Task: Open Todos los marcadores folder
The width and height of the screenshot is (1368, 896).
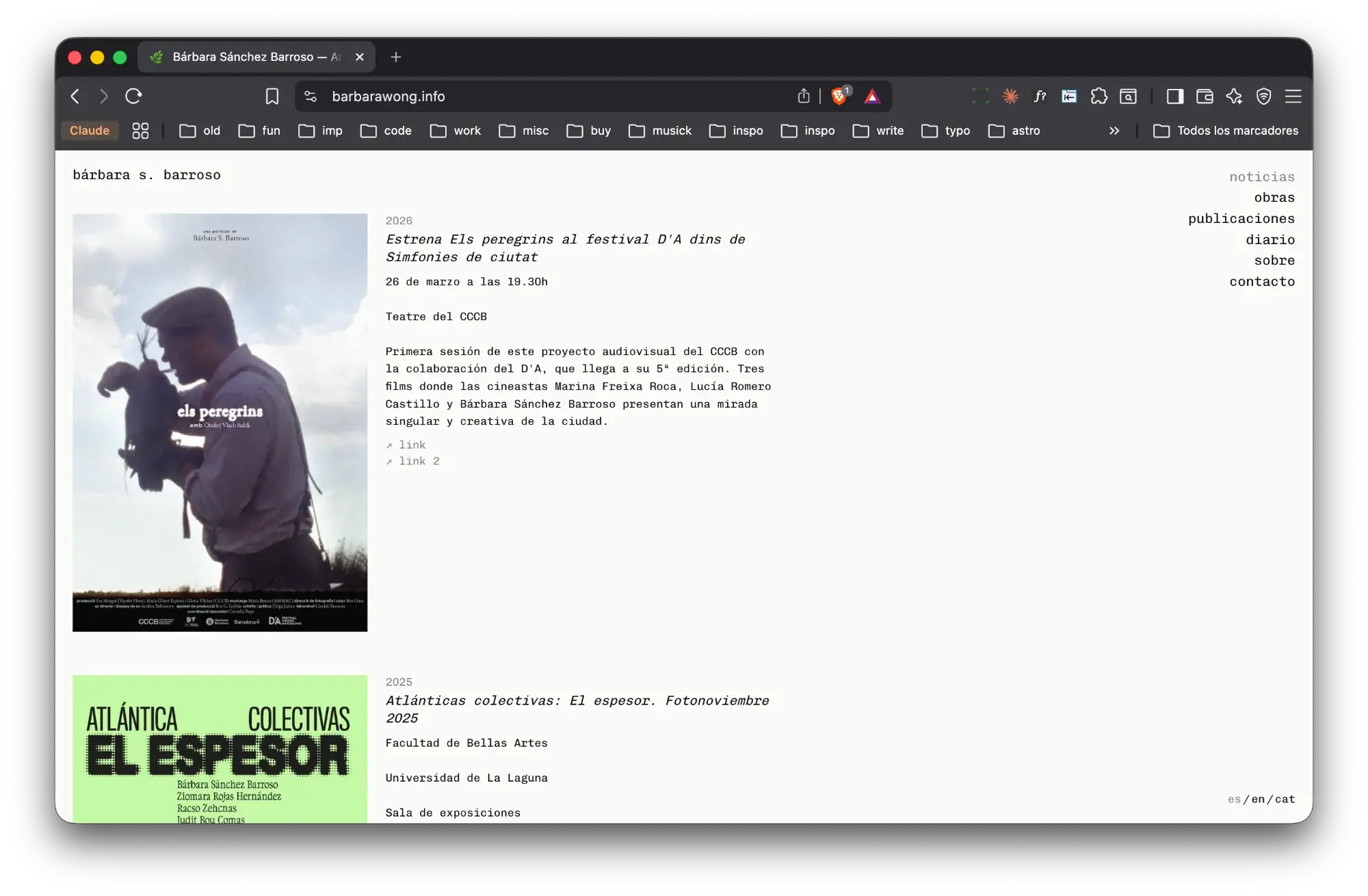Action: (1226, 131)
